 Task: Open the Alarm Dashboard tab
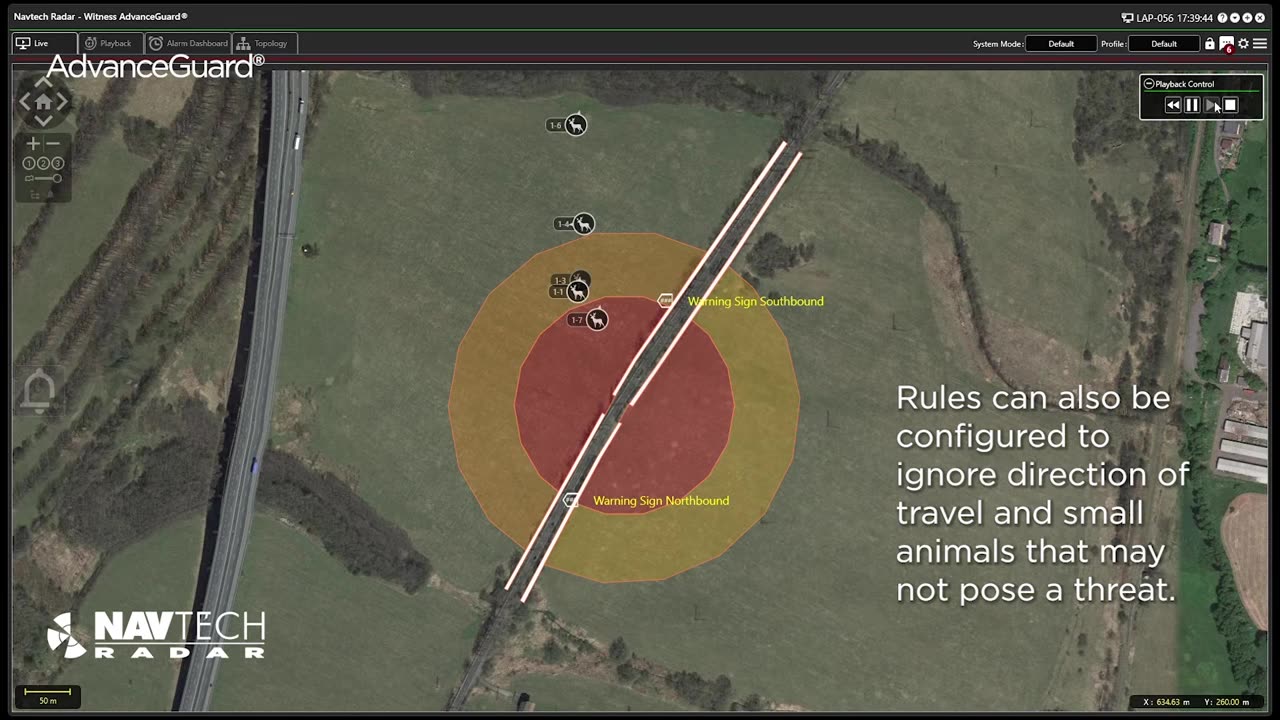pyautogui.click(x=188, y=43)
